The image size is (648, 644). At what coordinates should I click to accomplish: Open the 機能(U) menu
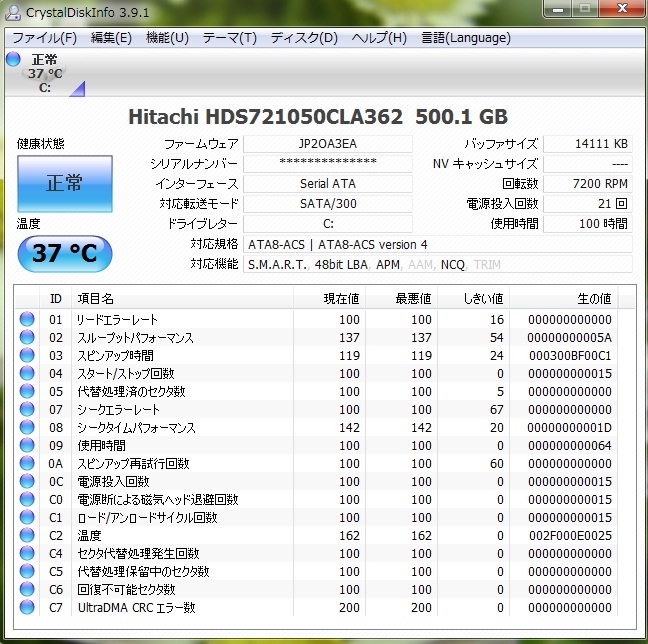167,38
